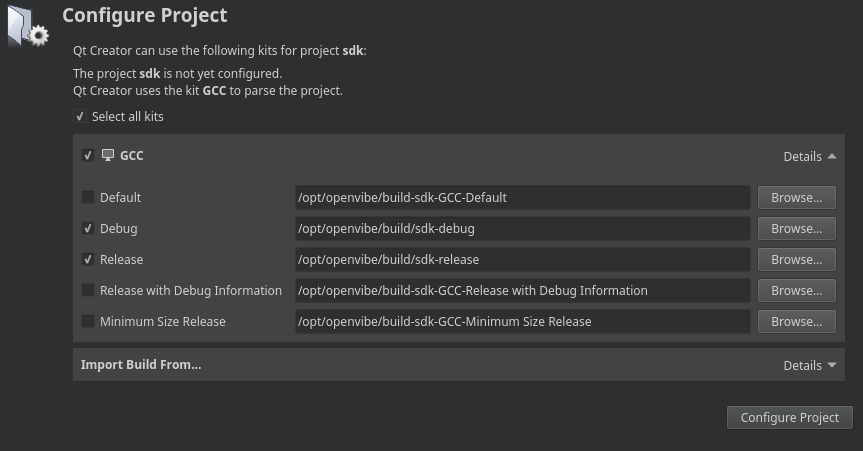This screenshot has width=863, height=451.
Task: Toggle the Select all kits checkbox
Action: tap(80, 117)
